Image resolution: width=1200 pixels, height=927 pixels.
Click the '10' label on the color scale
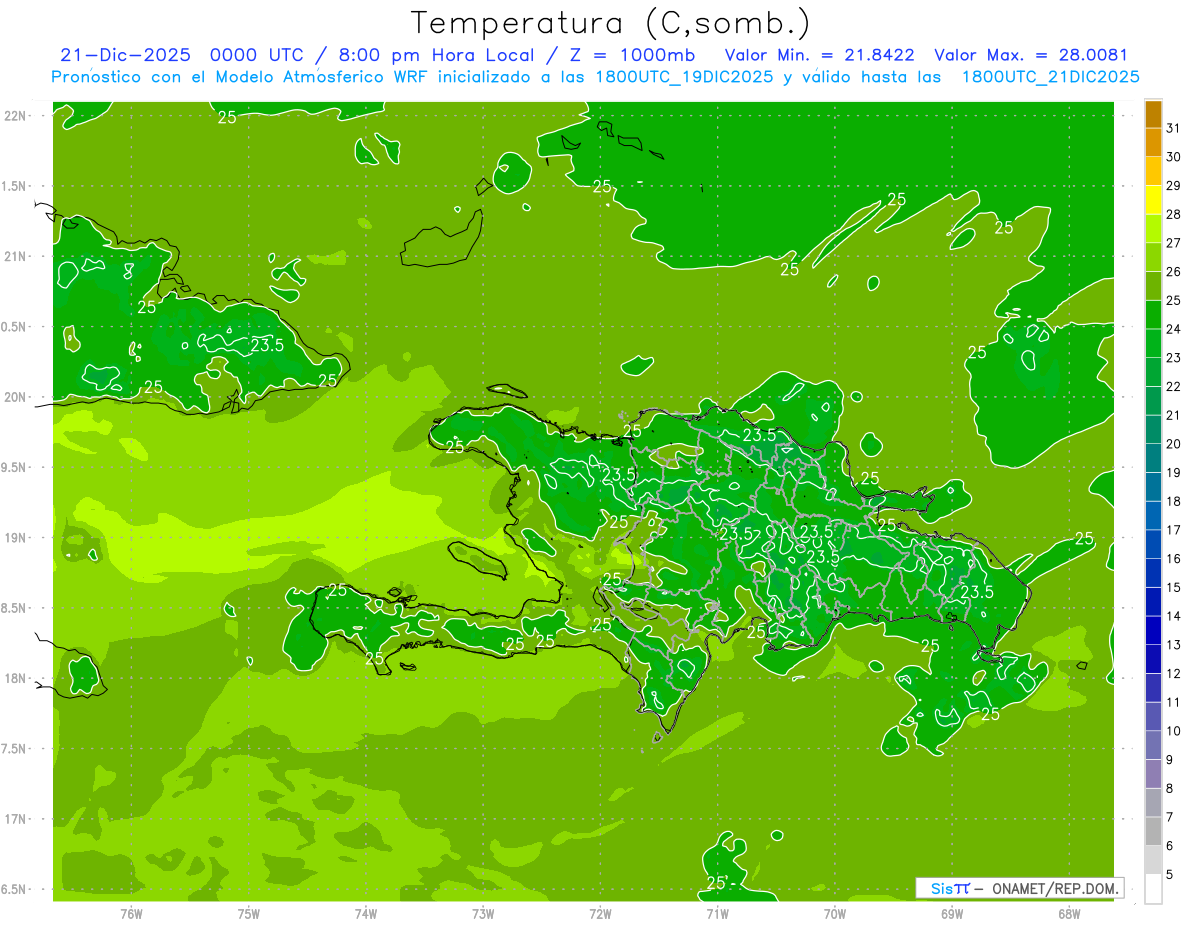pos(1174,731)
